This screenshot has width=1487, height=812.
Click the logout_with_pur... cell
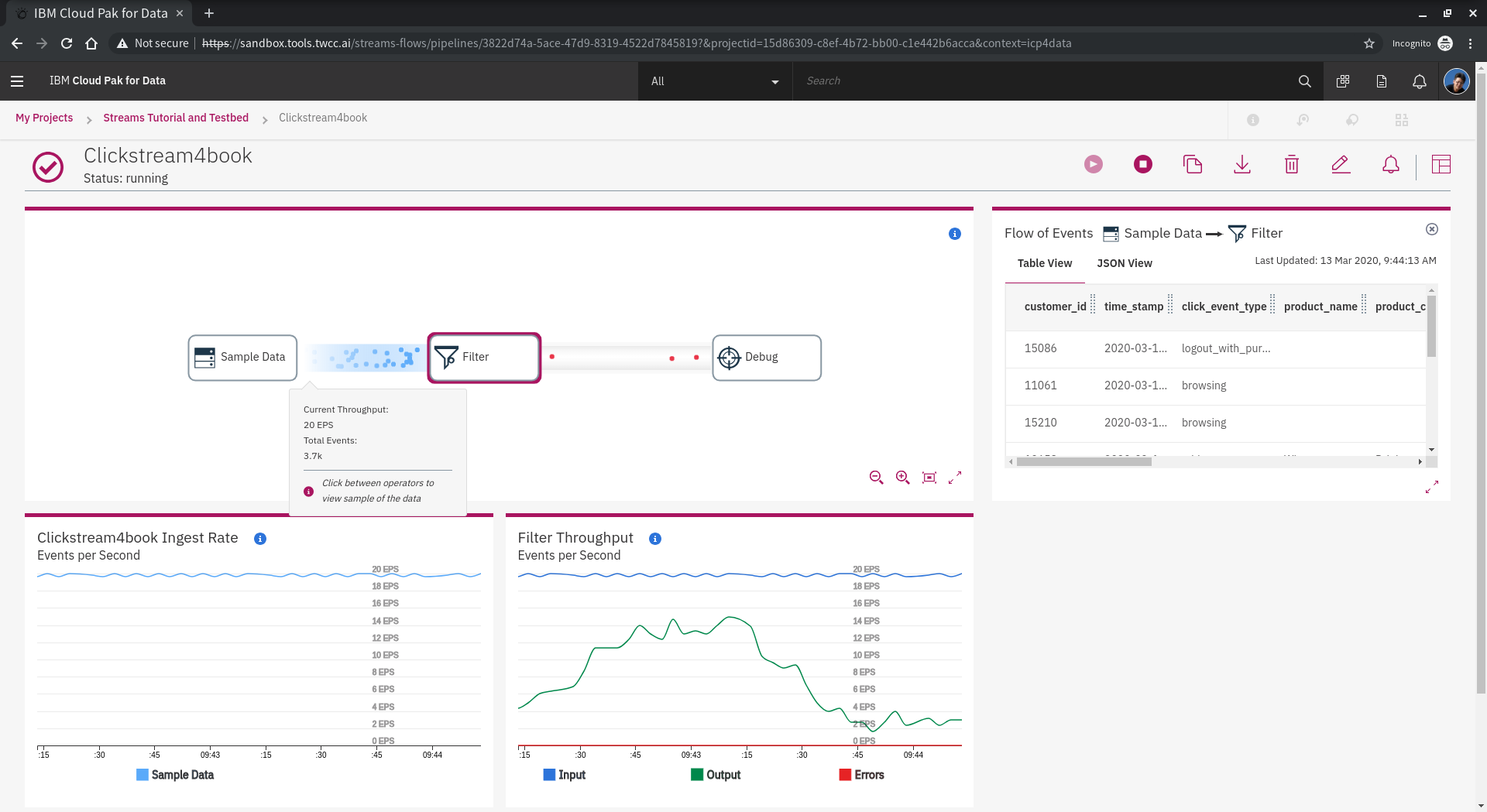tap(1225, 348)
